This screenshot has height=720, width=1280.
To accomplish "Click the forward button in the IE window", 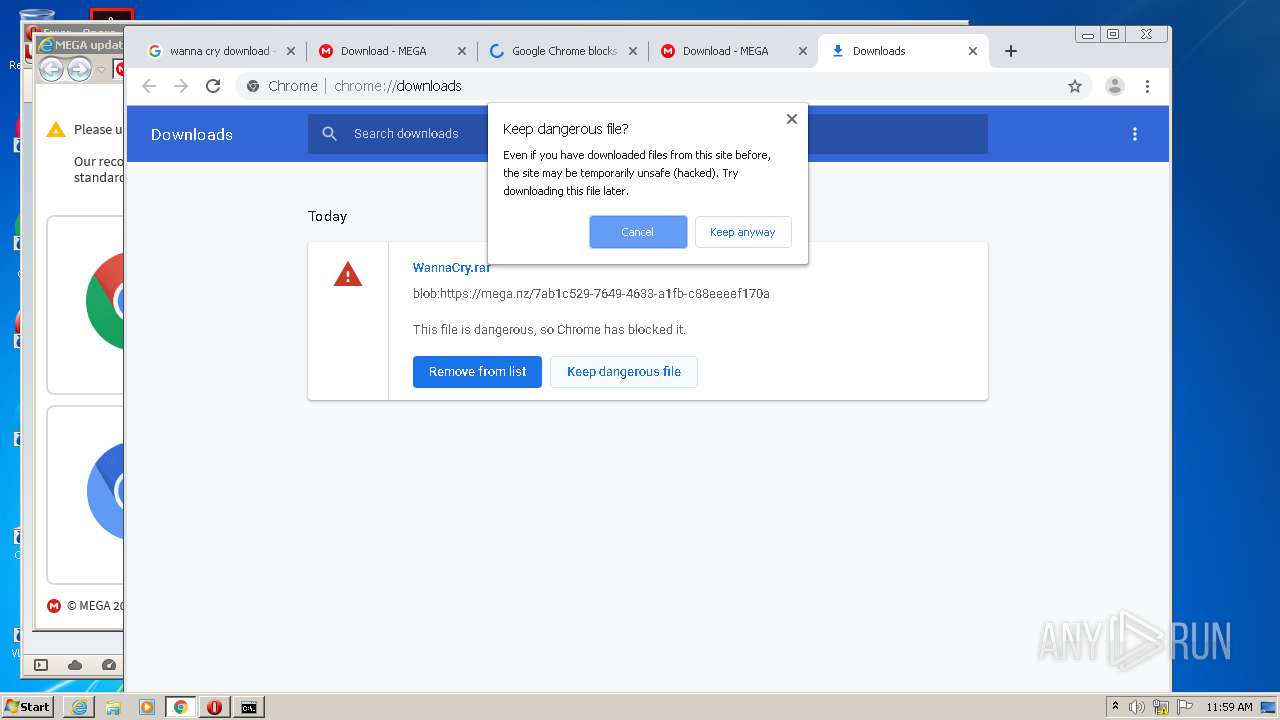I will [x=79, y=69].
